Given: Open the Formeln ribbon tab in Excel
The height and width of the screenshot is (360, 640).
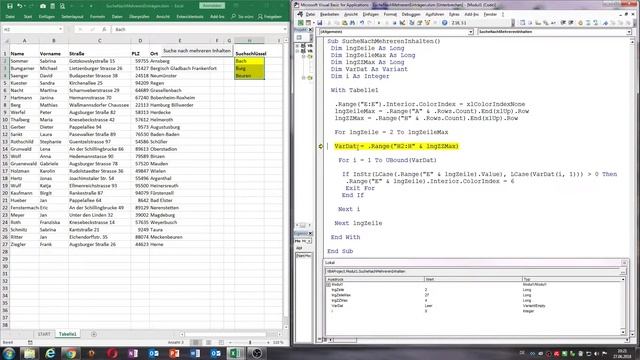Looking at the screenshot, I should click(x=97, y=17).
